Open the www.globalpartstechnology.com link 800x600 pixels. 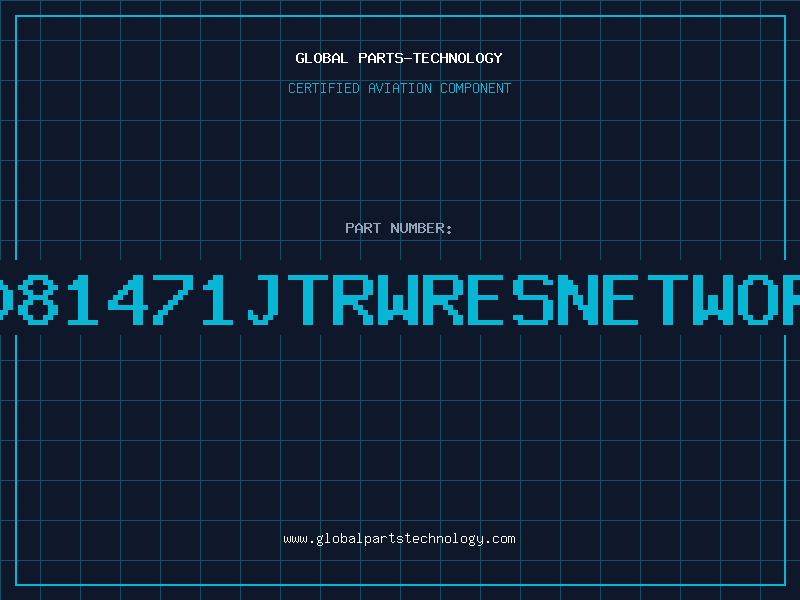(399, 539)
